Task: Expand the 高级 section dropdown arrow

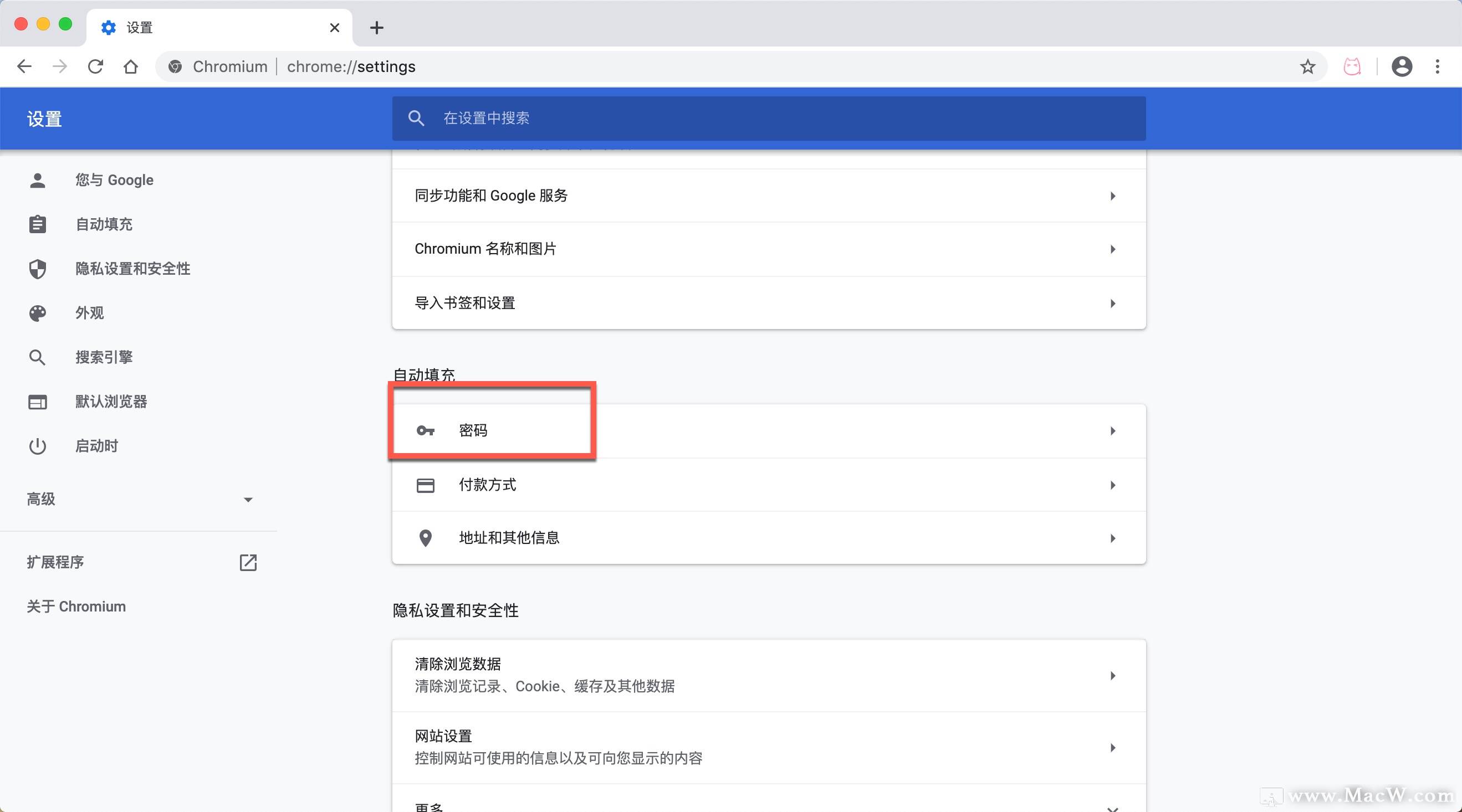Action: click(x=248, y=500)
